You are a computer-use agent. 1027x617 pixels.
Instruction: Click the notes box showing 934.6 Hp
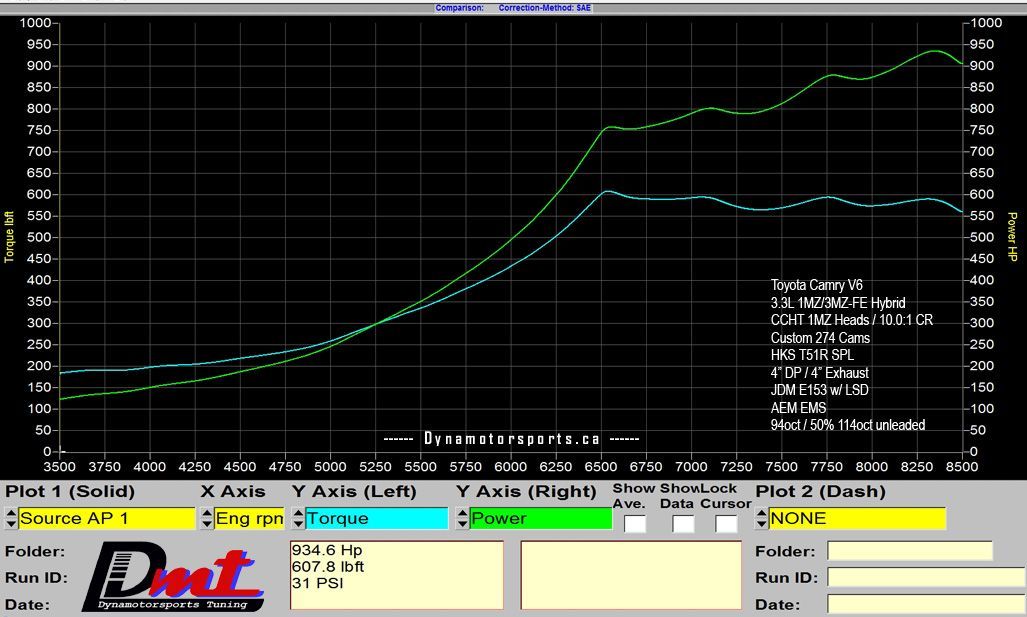395,575
